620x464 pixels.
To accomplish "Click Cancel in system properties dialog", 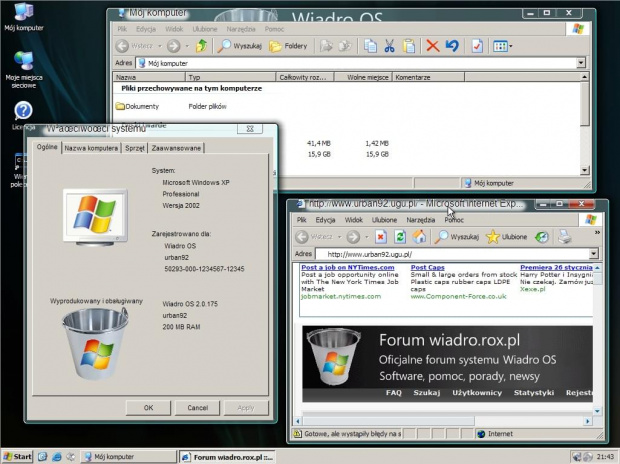I will click(x=197, y=408).
